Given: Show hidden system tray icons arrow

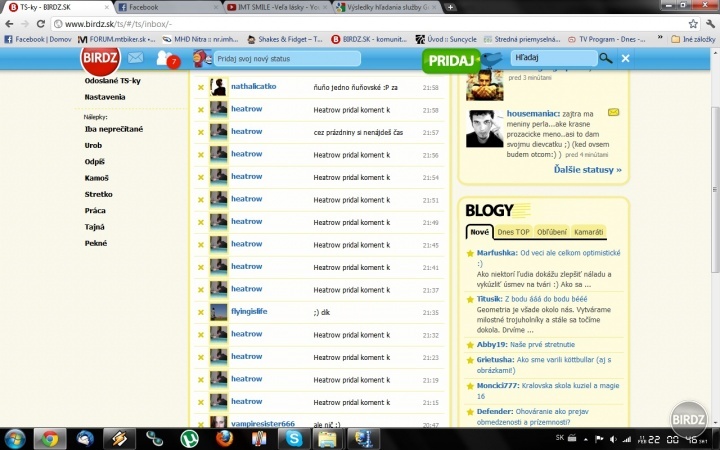Looking at the screenshot, I should [585, 439].
